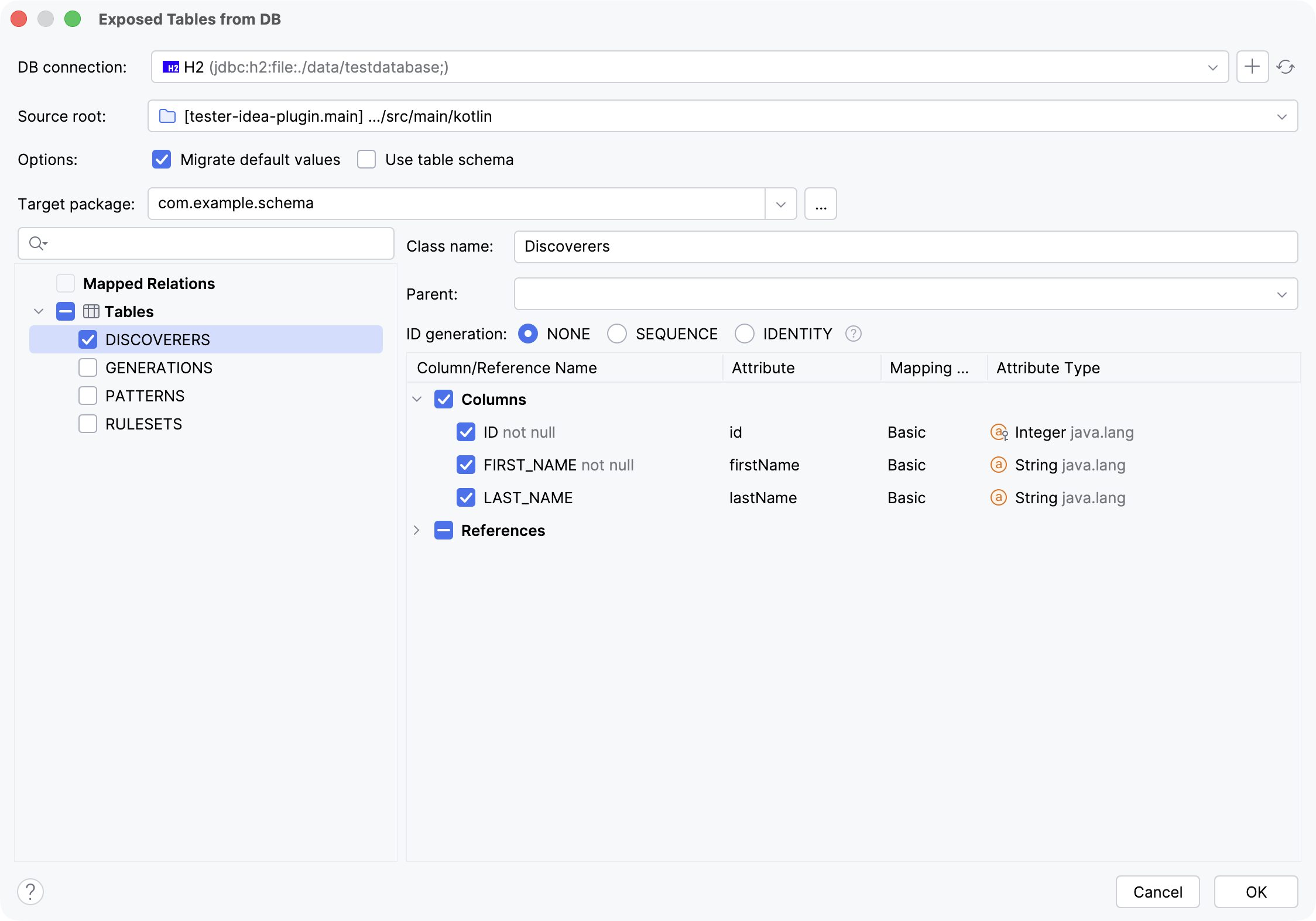Click Basic mapping in LAST_NAME row

click(907, 497)
